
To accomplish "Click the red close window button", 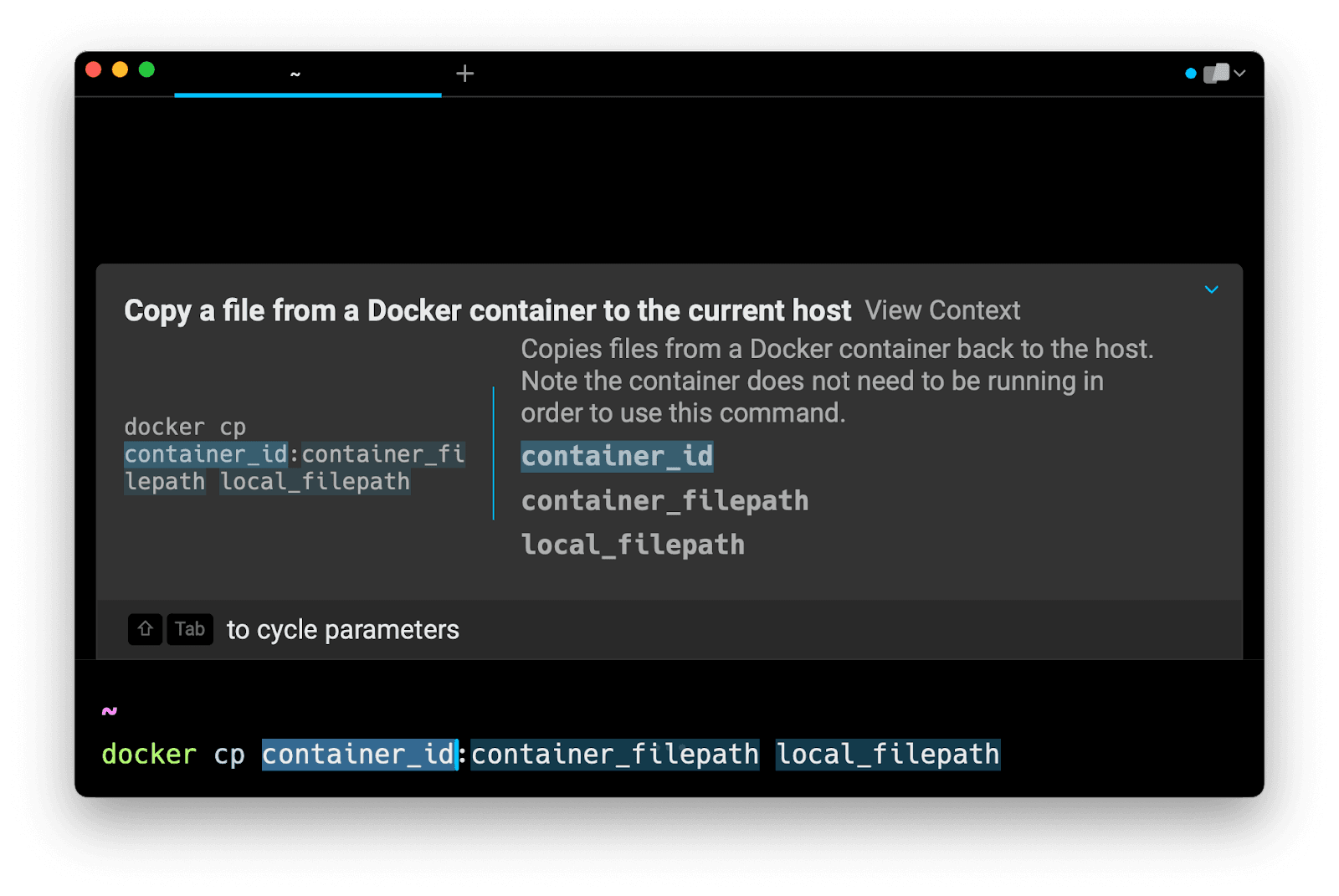I will [x=94, y=69].
